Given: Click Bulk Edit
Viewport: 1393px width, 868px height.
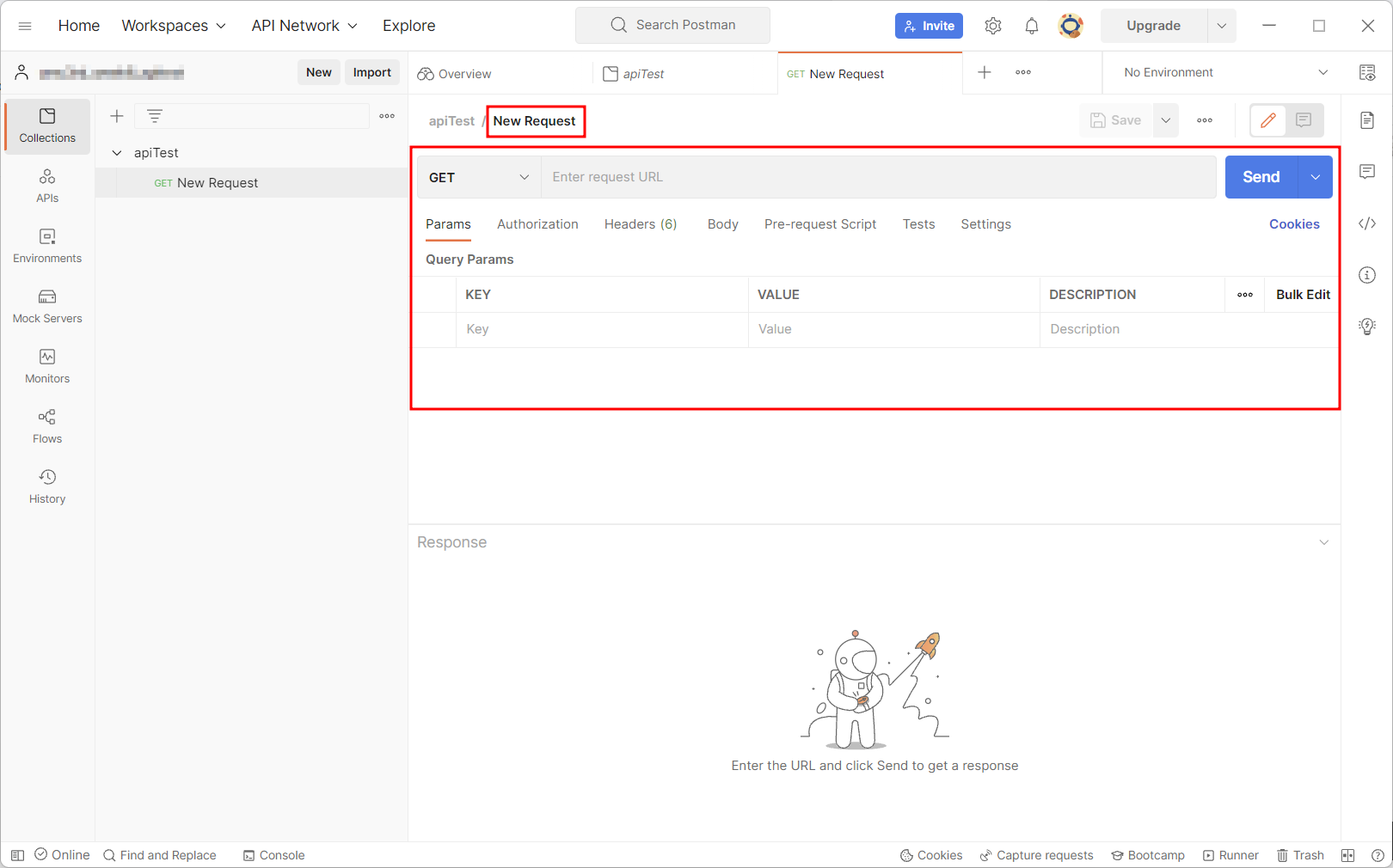Looking at the screenshot, I should point(1303,295).
